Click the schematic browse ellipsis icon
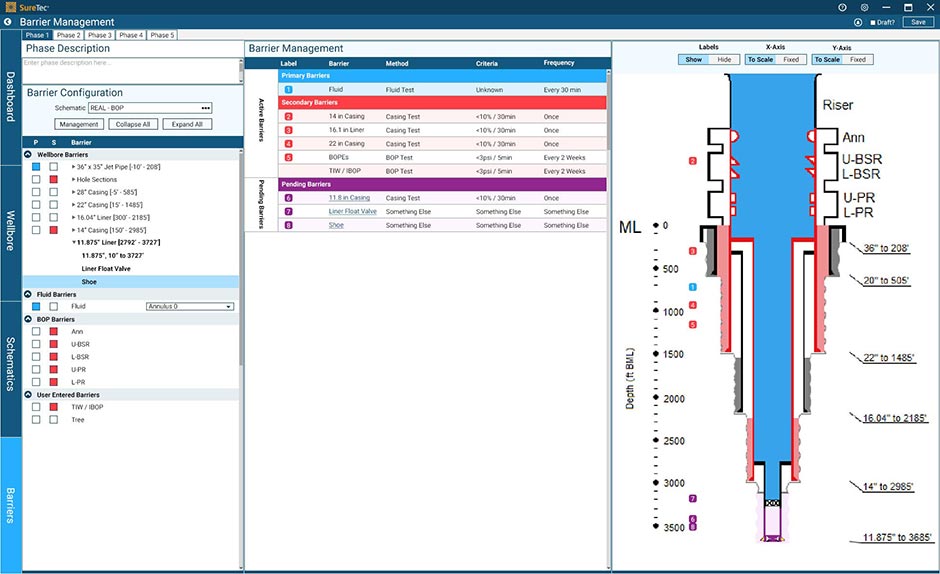 coord(206,108)
